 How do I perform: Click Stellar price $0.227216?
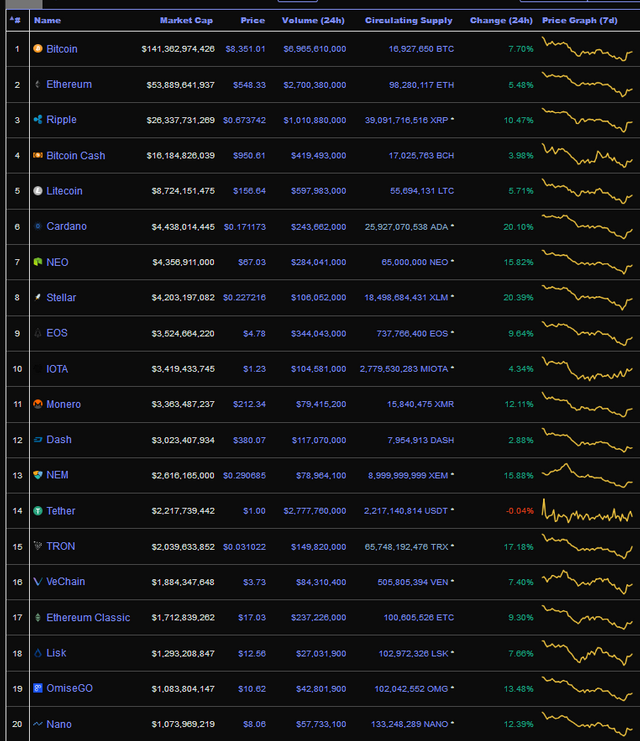244,297
